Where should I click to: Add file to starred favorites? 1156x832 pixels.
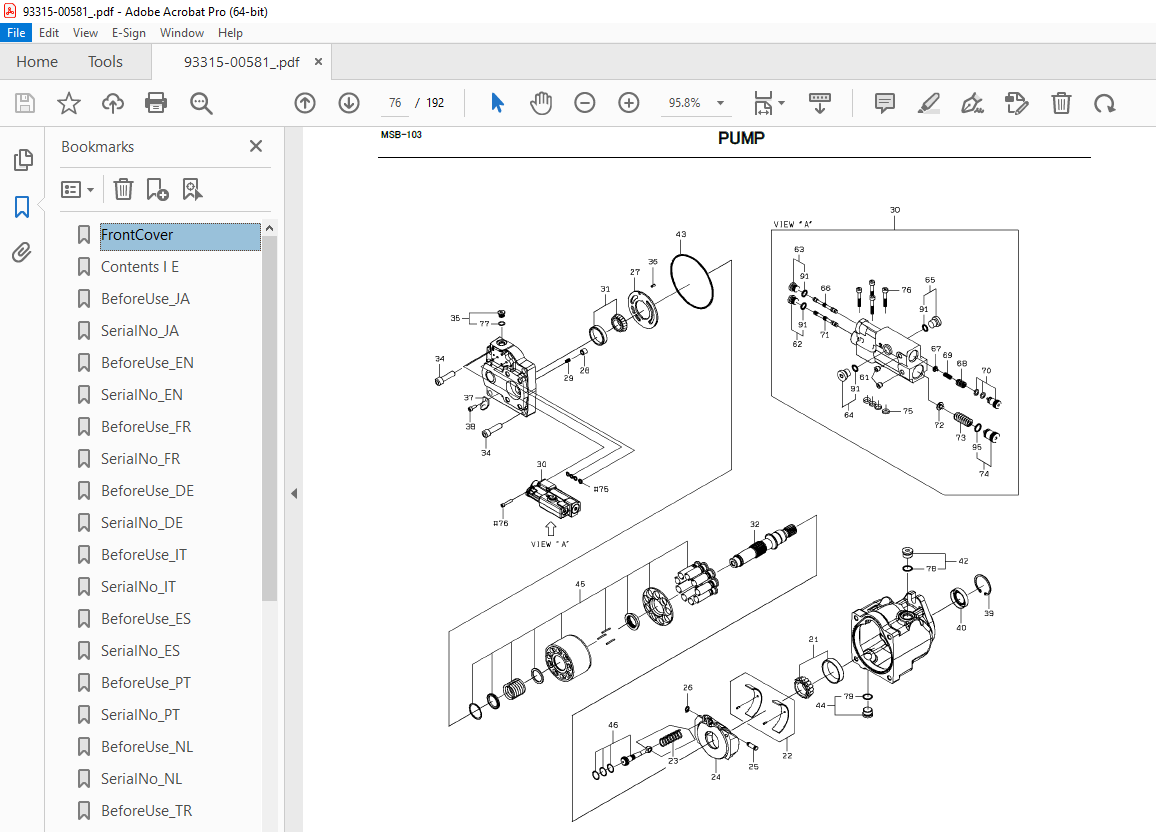[69, 103]
